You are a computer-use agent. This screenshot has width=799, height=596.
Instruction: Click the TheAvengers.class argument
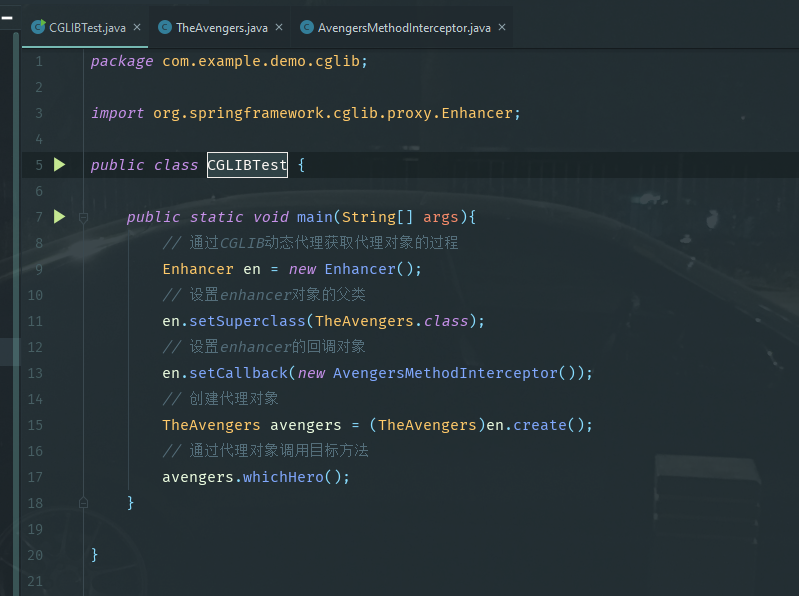tap(391, 321)
